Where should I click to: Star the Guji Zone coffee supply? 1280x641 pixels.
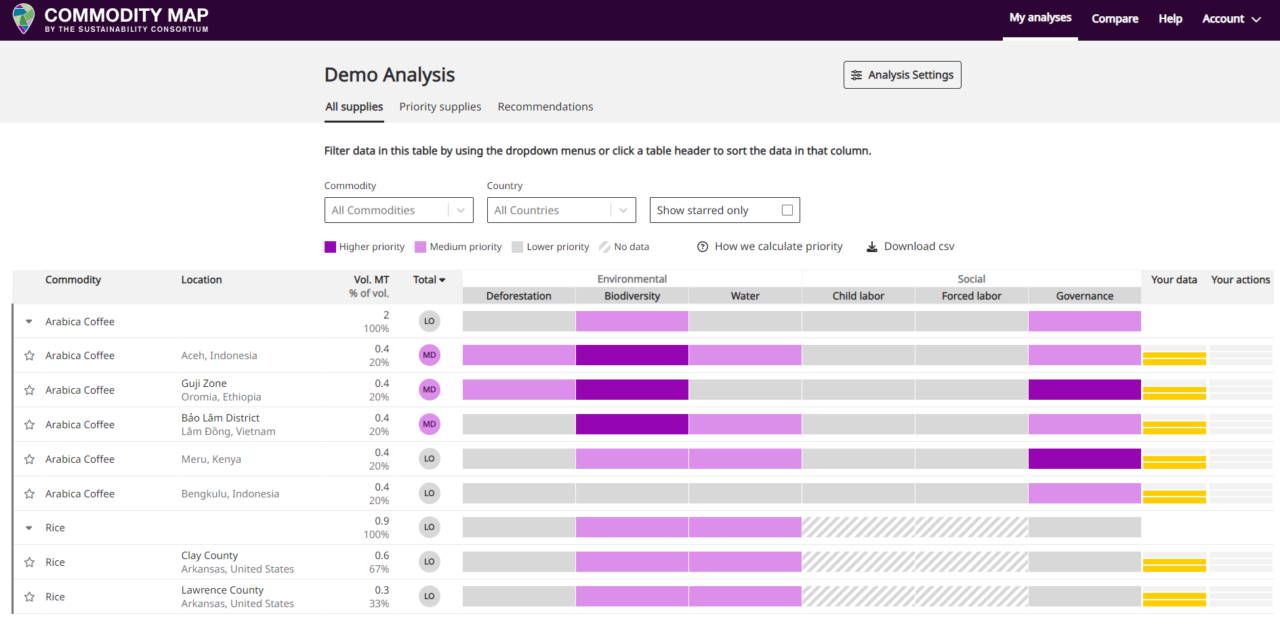(29, 391)
